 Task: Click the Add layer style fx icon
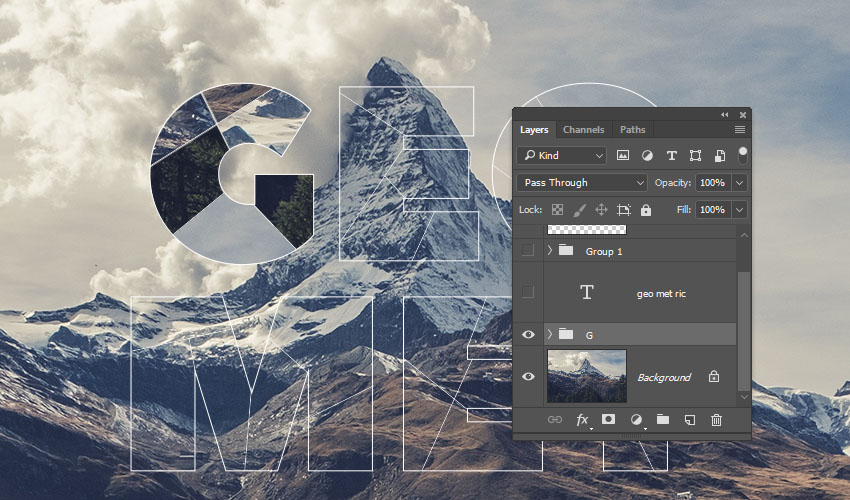click(583, 421)
